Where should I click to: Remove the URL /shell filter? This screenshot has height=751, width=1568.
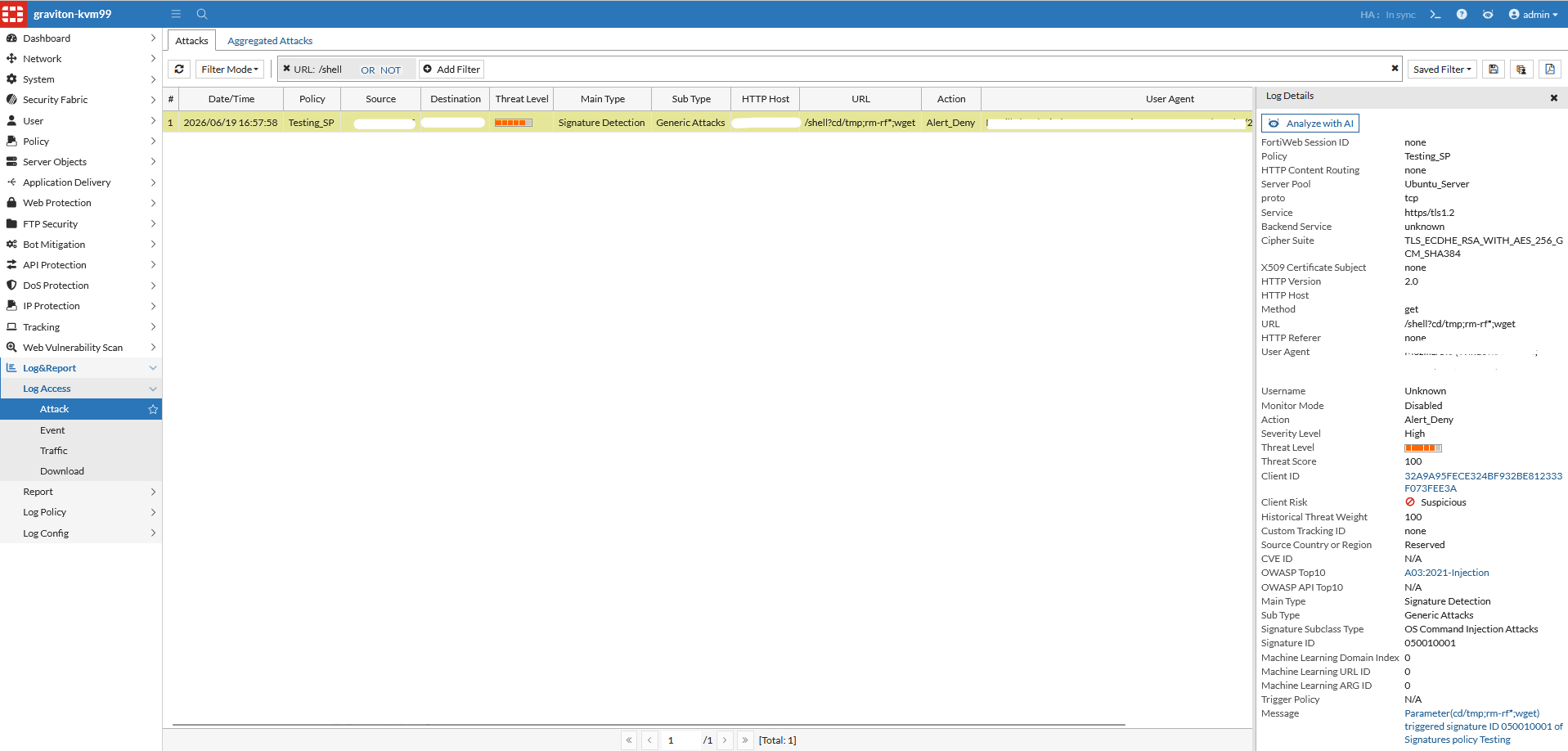(286, 69)
